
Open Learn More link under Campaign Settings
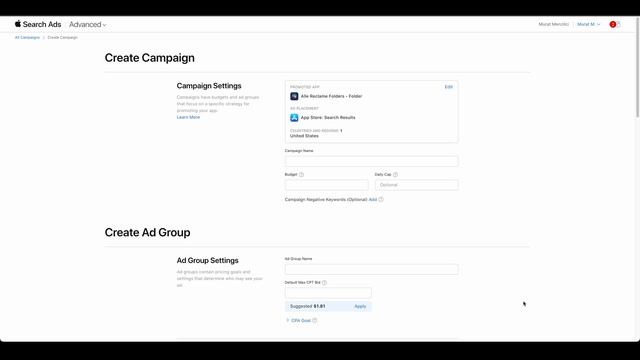coord(188,117)
